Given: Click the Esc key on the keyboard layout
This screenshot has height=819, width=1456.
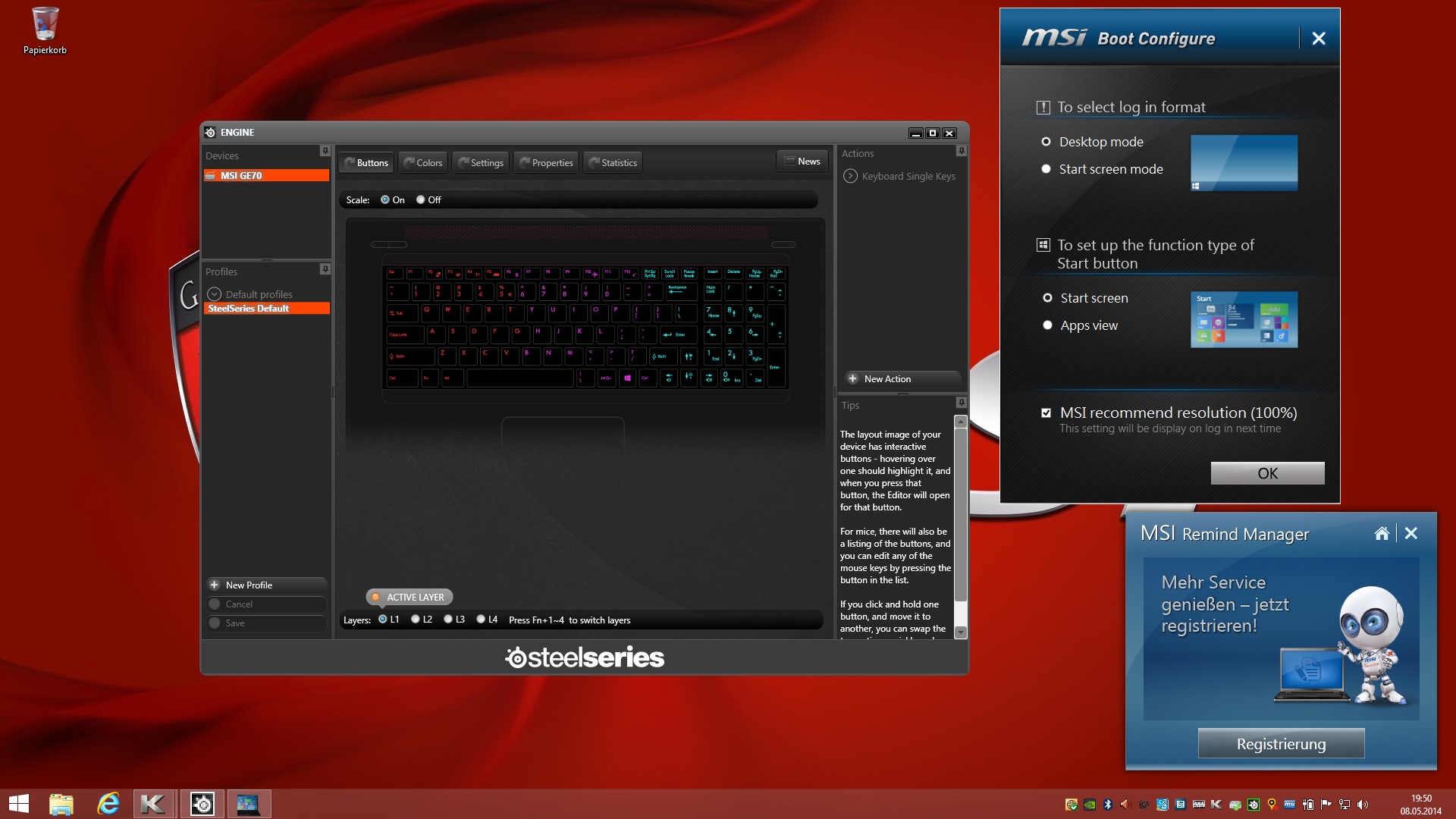Looking at the screenshot, I should pyautogui.click(x=394, y=272).
